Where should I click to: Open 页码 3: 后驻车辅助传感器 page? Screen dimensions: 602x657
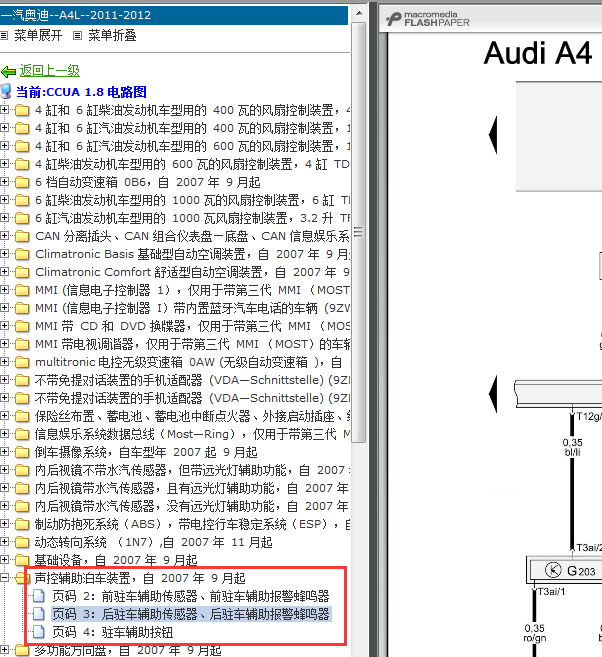(191, 614)
